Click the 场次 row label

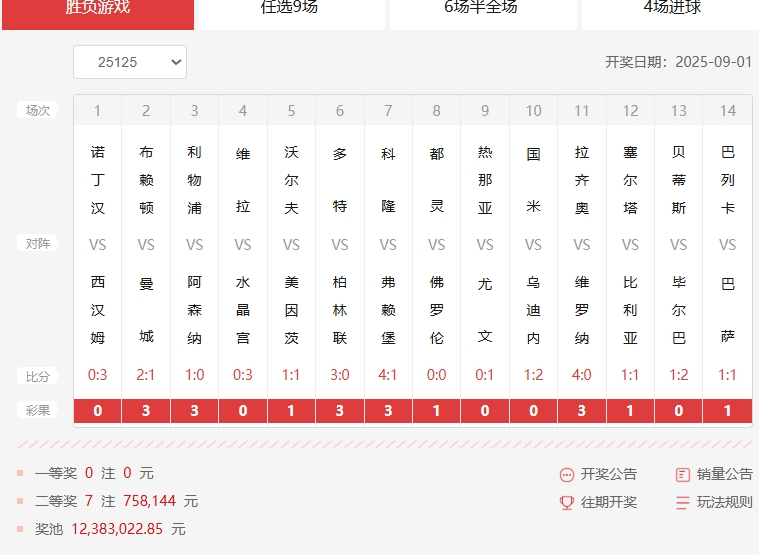coord(38,110)
